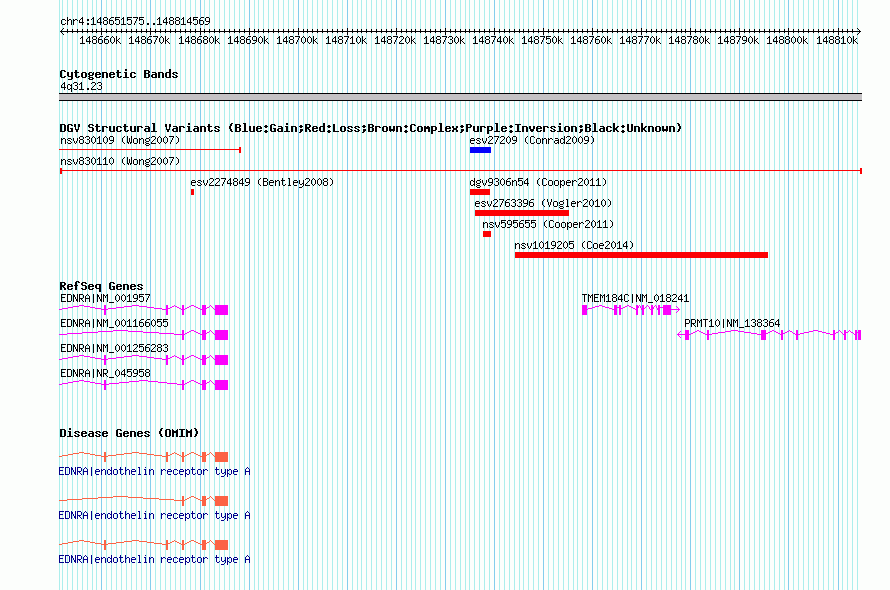Click the red esv2763396 loss bar
The image size is (890, 590).
point(522,213)
